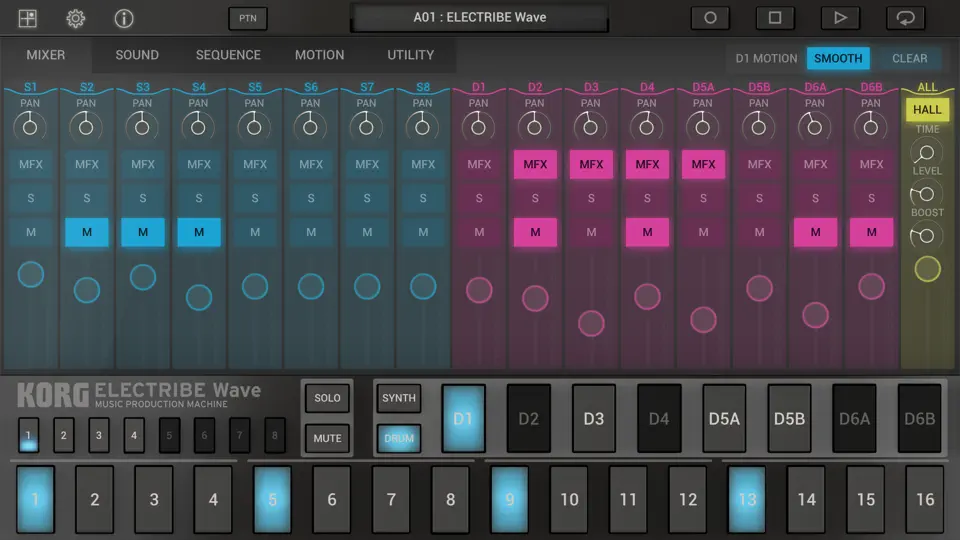Open the info icon

tap(124, 18)
